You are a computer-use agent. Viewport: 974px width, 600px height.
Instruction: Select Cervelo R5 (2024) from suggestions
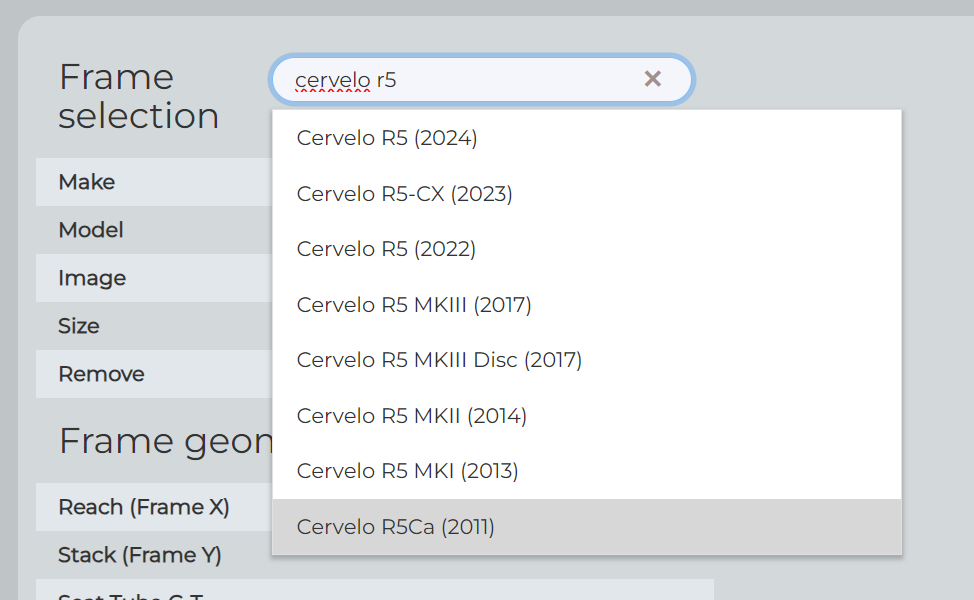[586, 138]
